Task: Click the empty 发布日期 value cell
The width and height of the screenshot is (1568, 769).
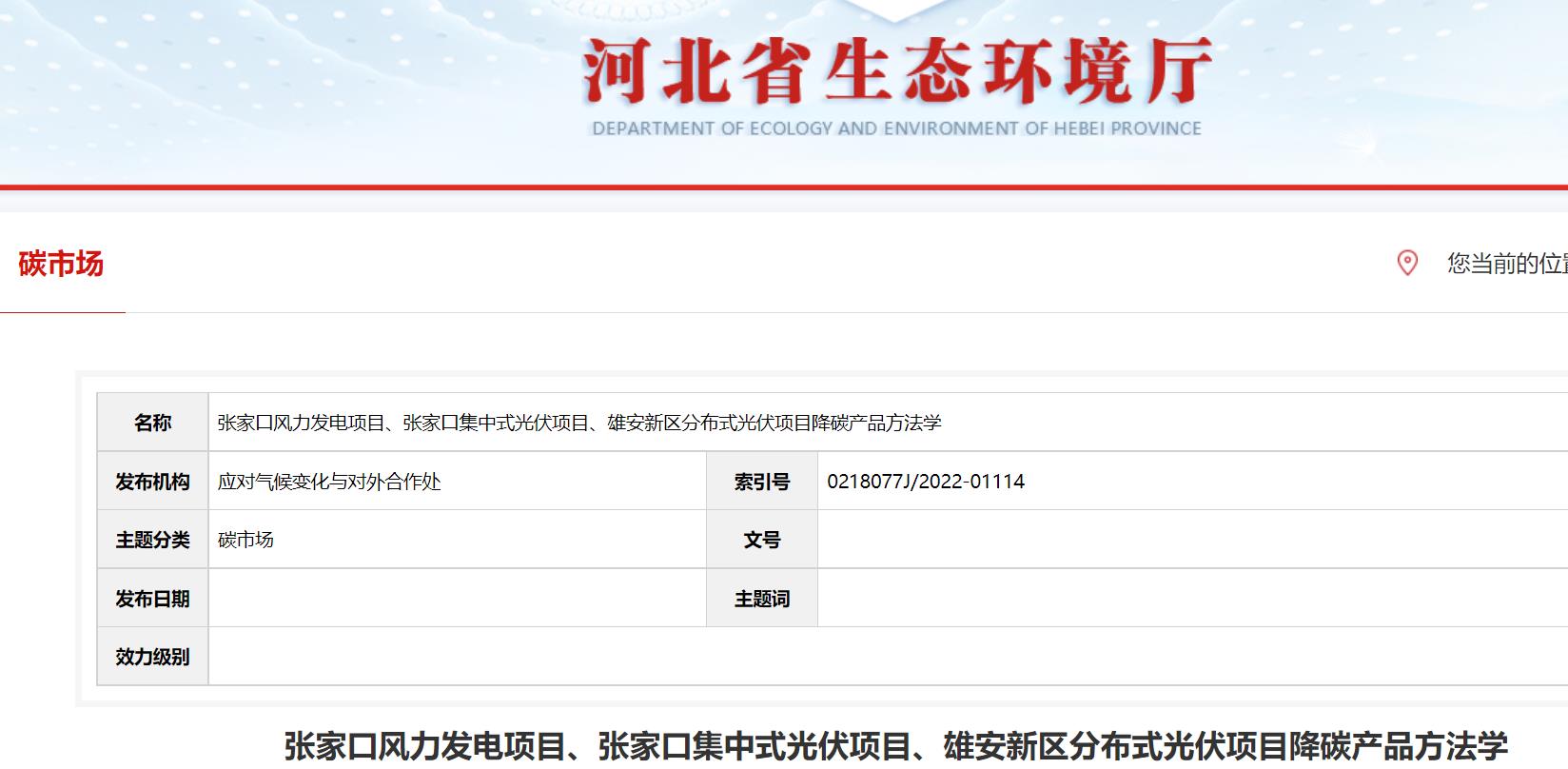Action: tap(457, 599)
